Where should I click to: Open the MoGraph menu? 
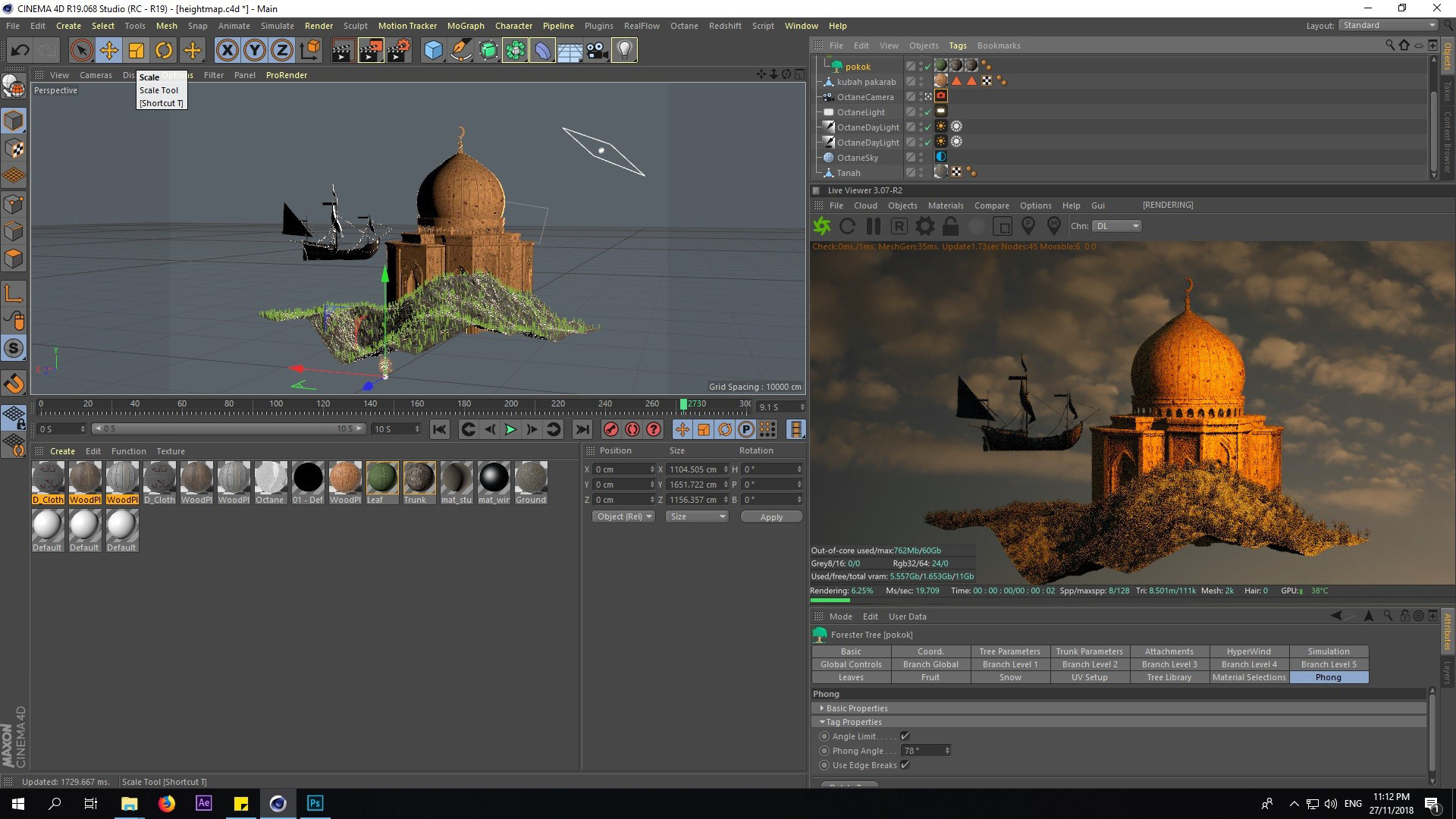[466, 26]
